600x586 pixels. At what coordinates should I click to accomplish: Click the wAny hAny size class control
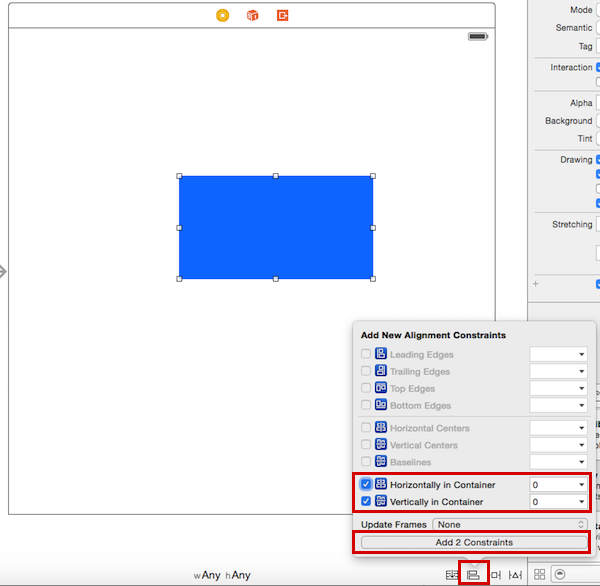[222, 575]
